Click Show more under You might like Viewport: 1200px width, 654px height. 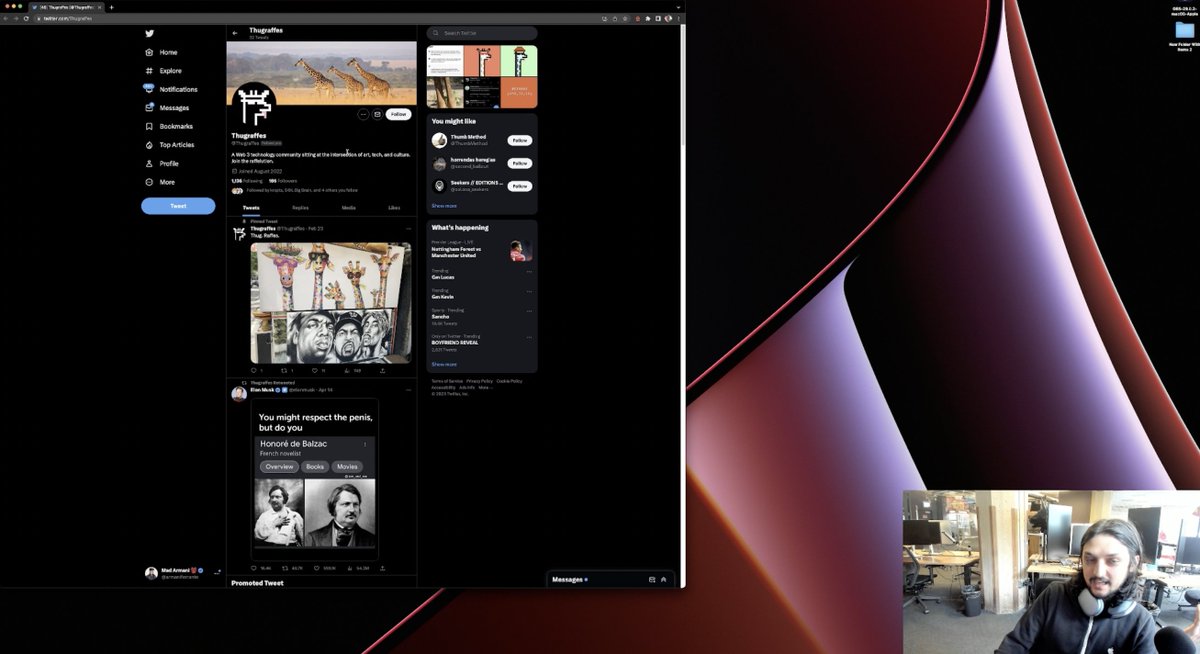click(444, 206)
